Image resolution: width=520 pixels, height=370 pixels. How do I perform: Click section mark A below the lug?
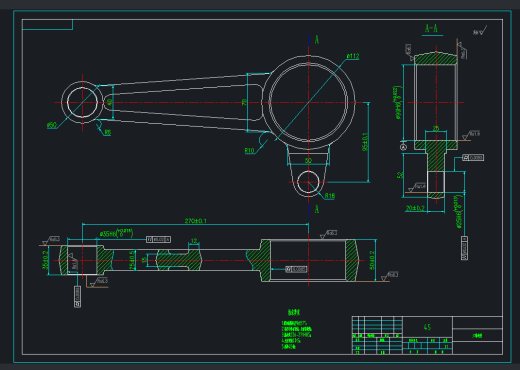coord(317,209)
